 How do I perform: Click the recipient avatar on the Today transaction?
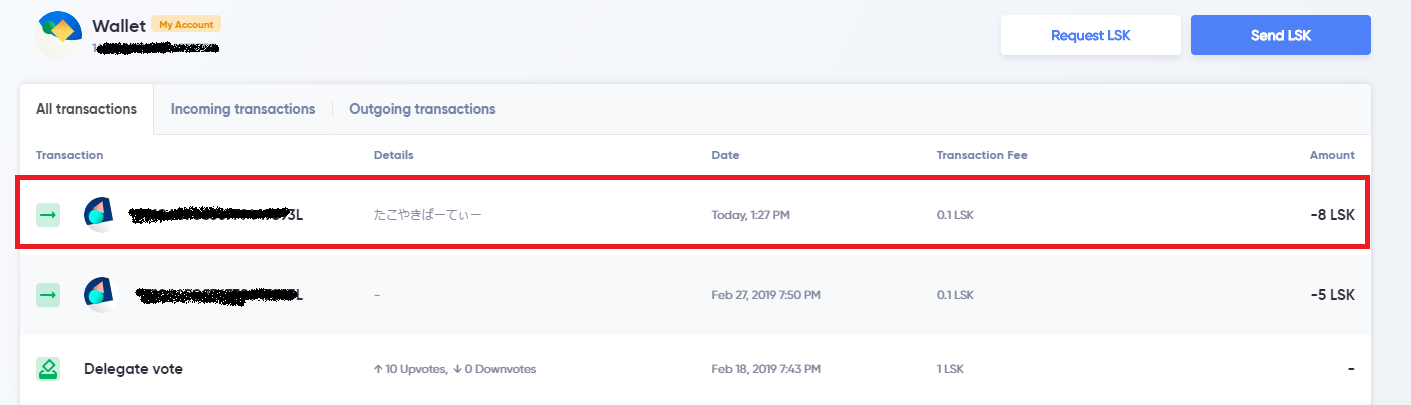point(99,214)
